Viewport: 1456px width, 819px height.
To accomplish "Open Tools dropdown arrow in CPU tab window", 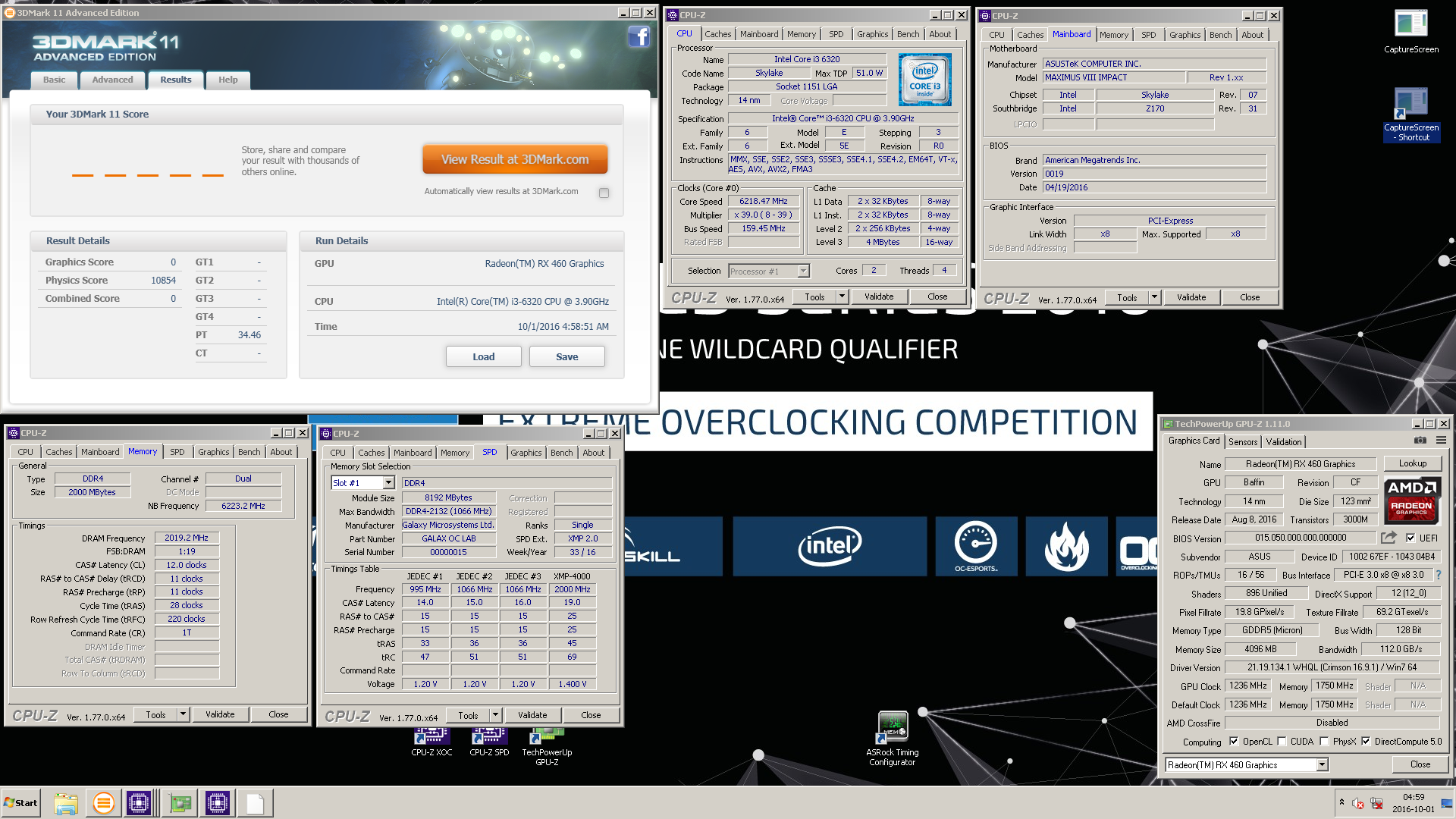I will tap(842, 297).
